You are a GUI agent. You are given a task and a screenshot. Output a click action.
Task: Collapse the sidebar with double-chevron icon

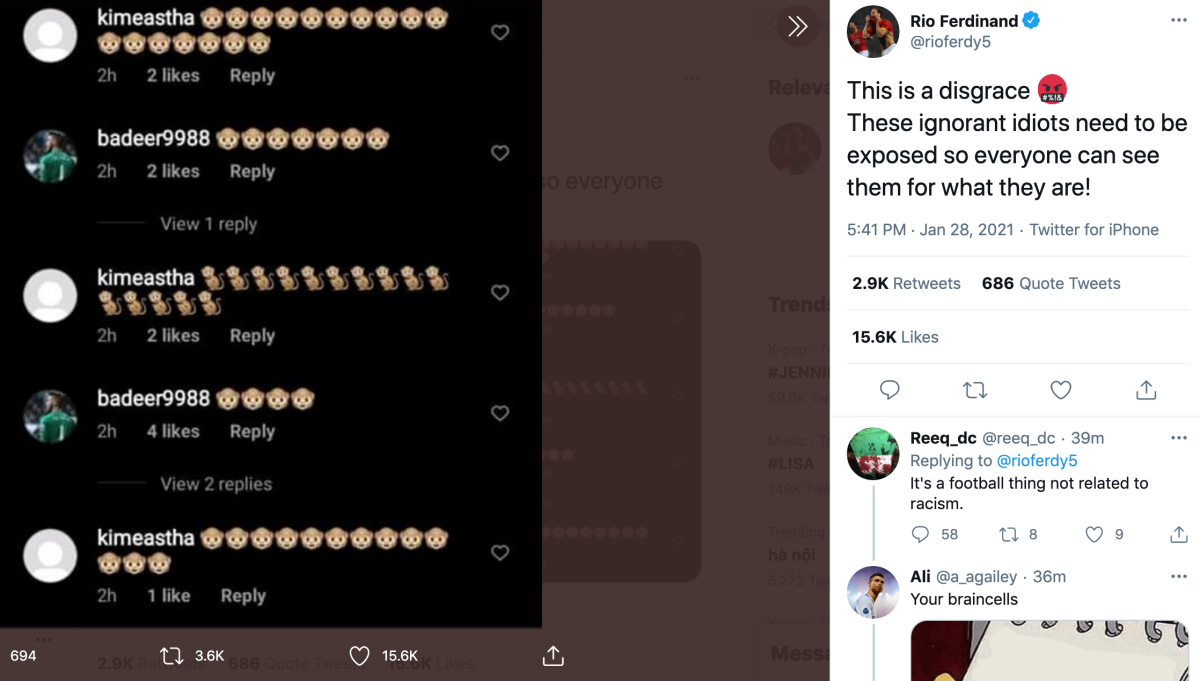click(x=797, y=27)
